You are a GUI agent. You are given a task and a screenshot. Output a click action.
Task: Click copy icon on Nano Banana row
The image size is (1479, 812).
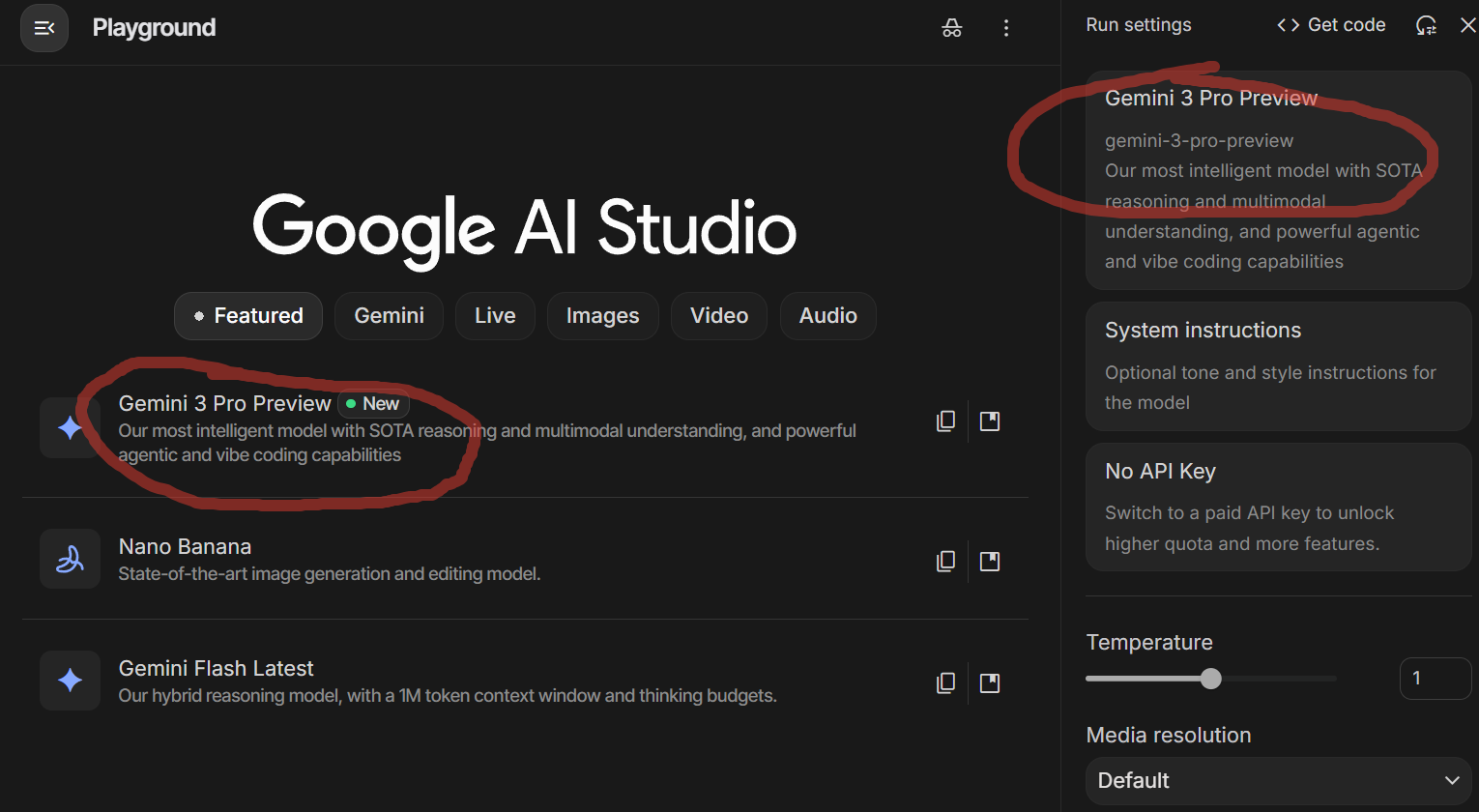[945, 562]
